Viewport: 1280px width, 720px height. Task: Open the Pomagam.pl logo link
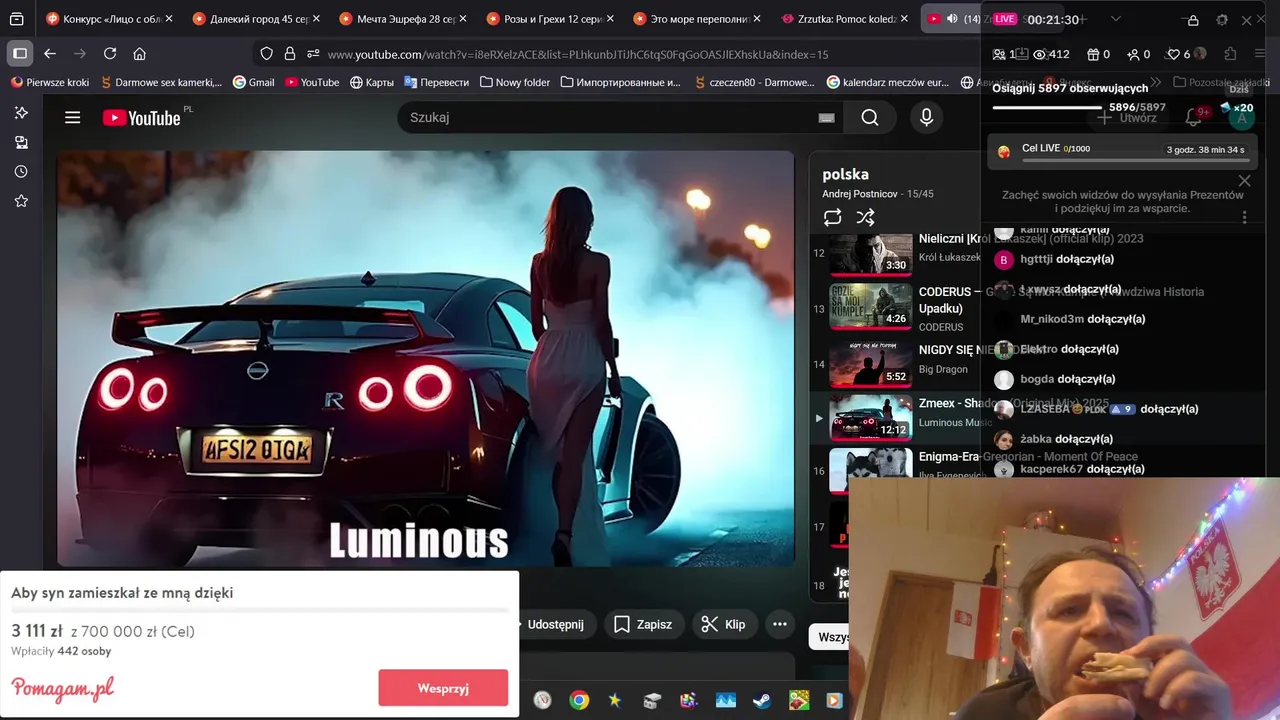coord(62,688)
